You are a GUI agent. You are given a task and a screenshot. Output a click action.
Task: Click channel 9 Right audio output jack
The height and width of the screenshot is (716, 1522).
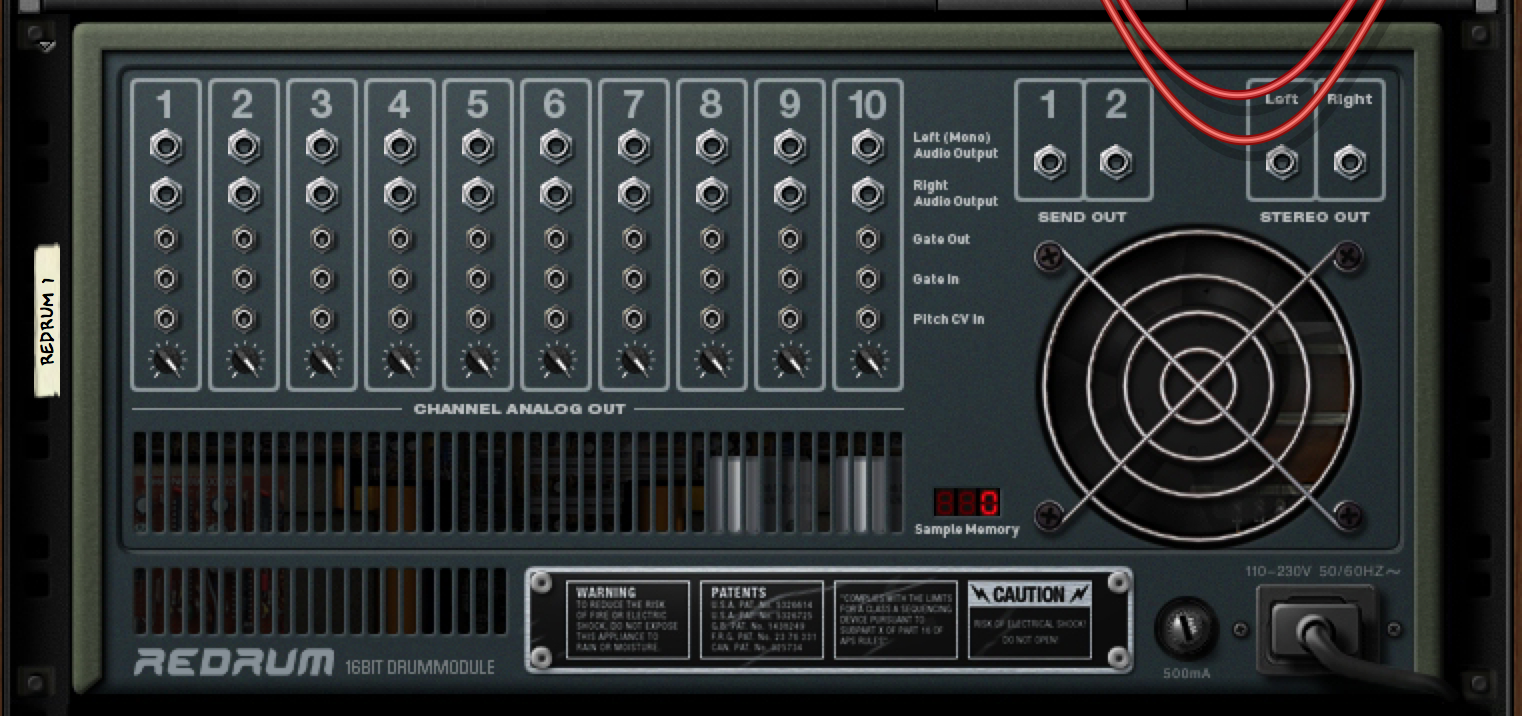click(790, 193)
